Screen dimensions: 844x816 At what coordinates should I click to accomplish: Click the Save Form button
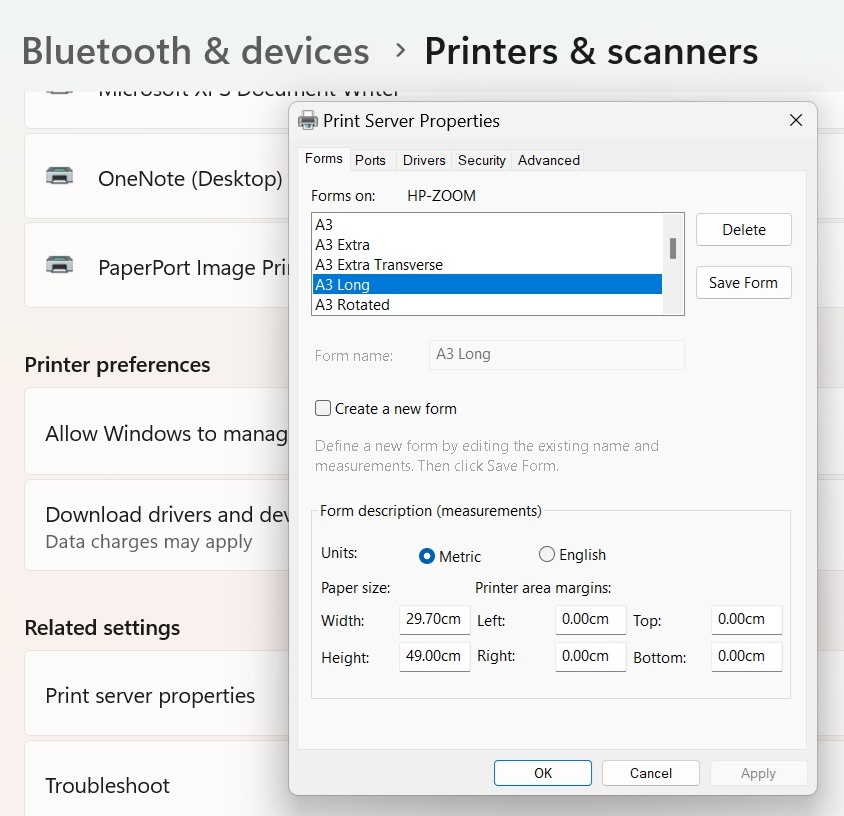click(x=743, y=283)
